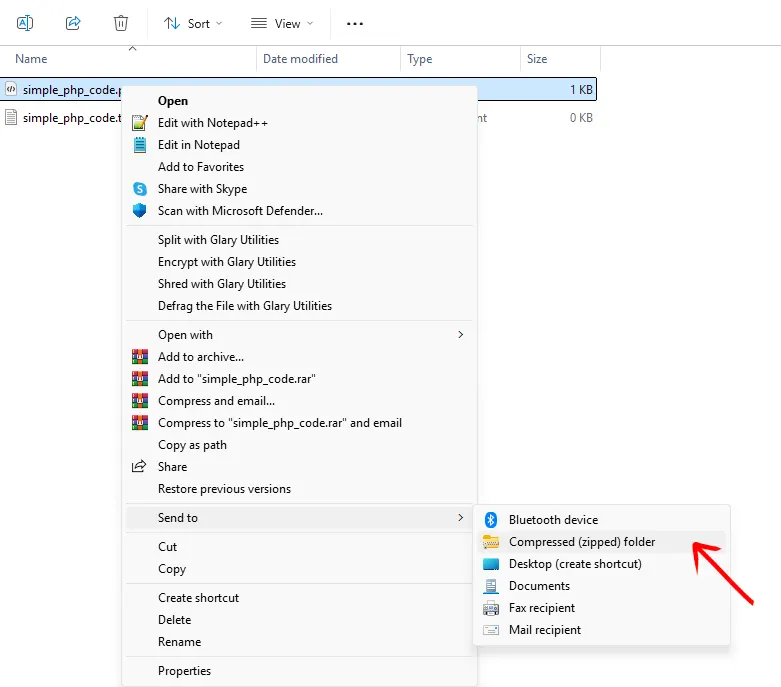Screen dimensions: 781x687
Task: Click the Delete trash icon in toolbar
Action: click(121, 22)
